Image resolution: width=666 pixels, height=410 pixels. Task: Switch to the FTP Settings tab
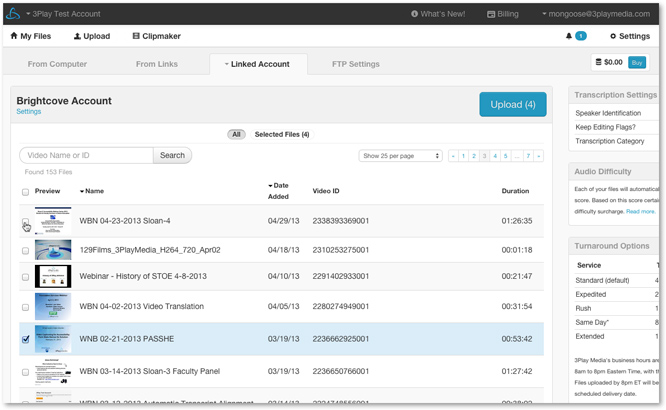tap(356, 64)
